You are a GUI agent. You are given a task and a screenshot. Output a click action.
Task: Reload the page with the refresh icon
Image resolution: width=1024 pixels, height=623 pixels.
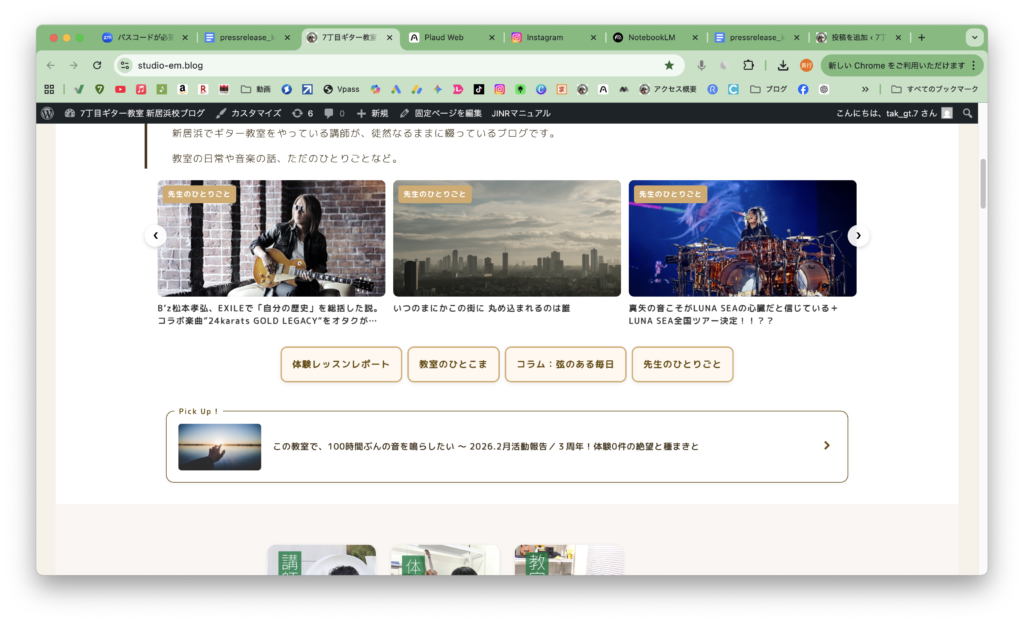coord(97,65)
